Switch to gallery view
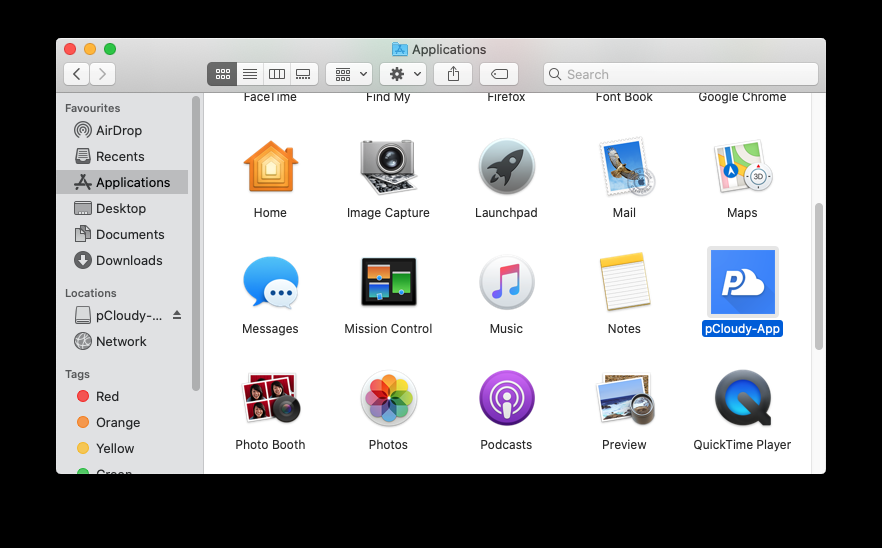 click(304, 74)
